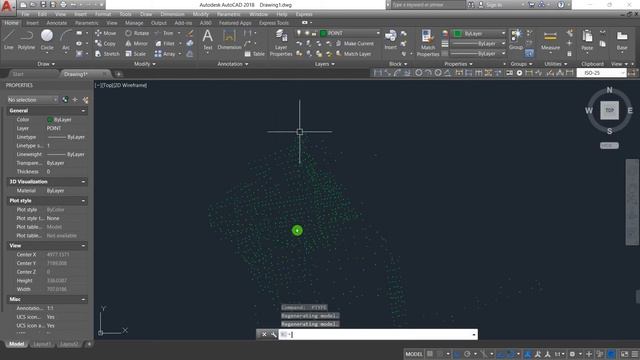The image size is (640, 360).
Task: Switch to the Start file tab
Action: (x=18, y=74)
